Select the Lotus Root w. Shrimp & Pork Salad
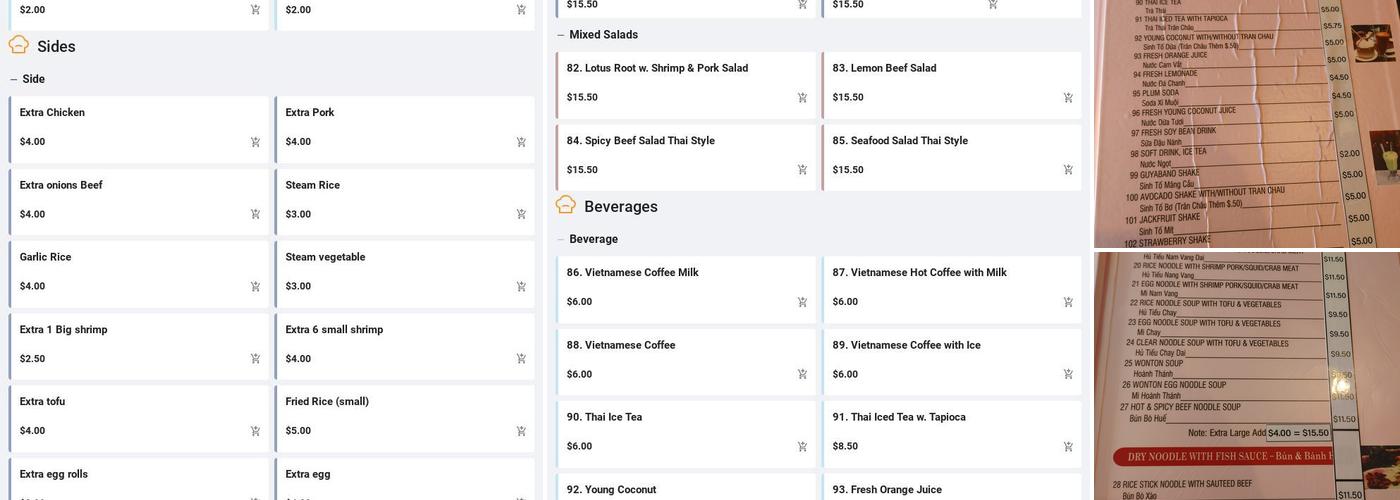This screenshot has height=500, width=1400. pos(657,68)
